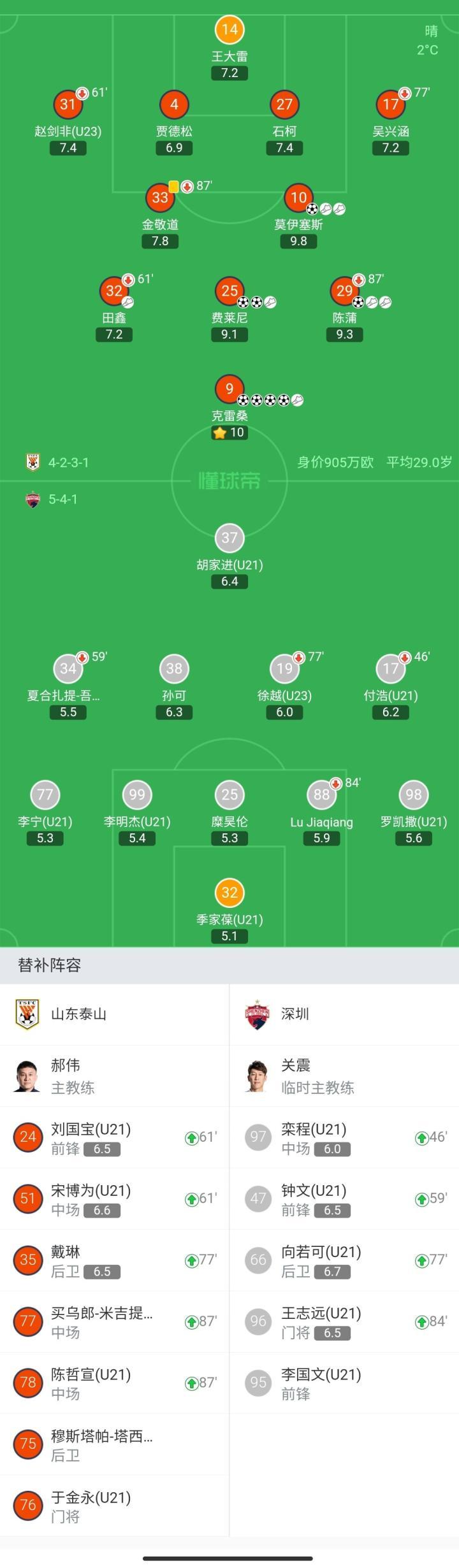Open substitute 栾程(U21) row

point(344,1137)
